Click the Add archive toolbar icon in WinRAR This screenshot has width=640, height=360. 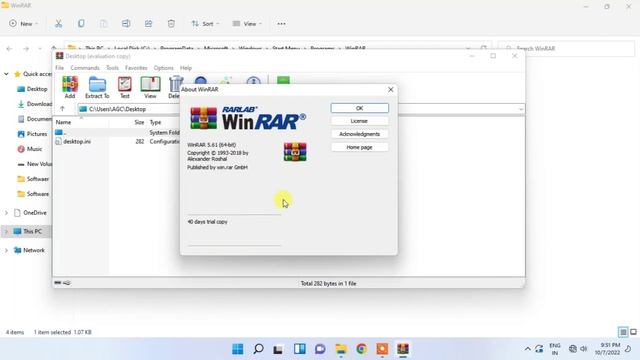tap(70, 87)
